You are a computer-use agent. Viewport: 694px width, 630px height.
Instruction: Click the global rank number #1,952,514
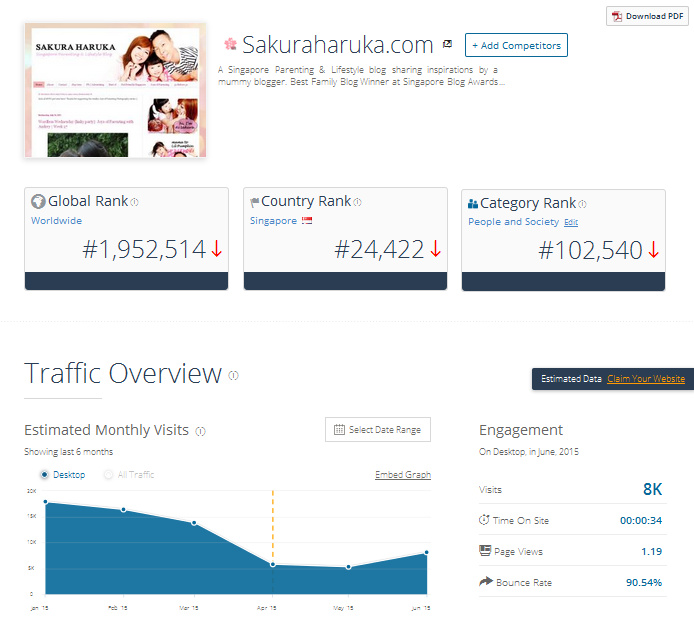[x=144, y=249]
